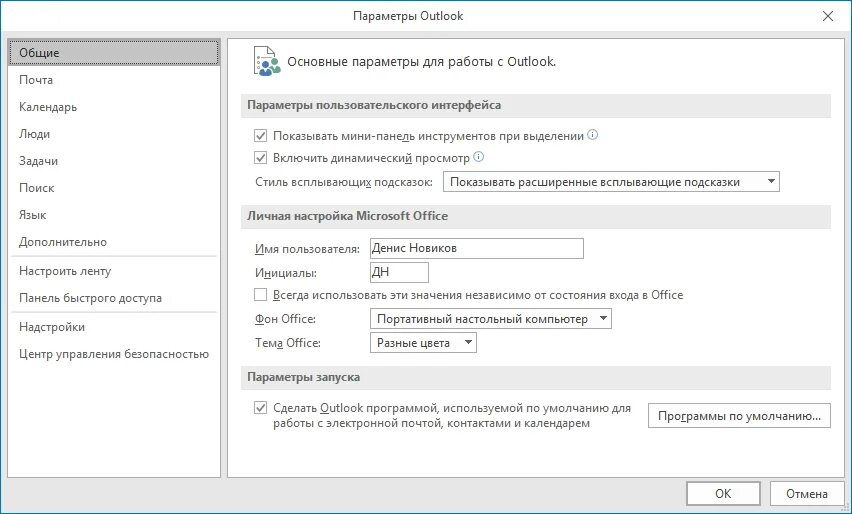Enable 'Всегда использовать эти значения' checkbox
The height and width of the screenshot is (514, 852).
click(x=261, y=295)
